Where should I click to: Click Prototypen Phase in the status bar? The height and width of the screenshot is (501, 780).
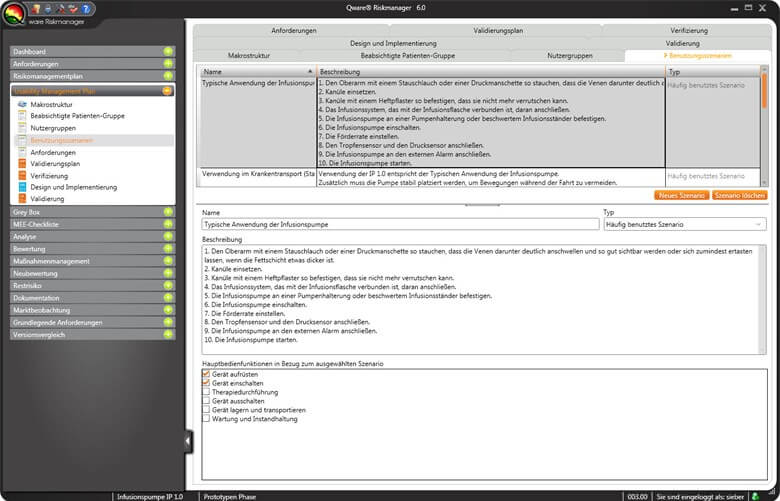coord(229,497)
